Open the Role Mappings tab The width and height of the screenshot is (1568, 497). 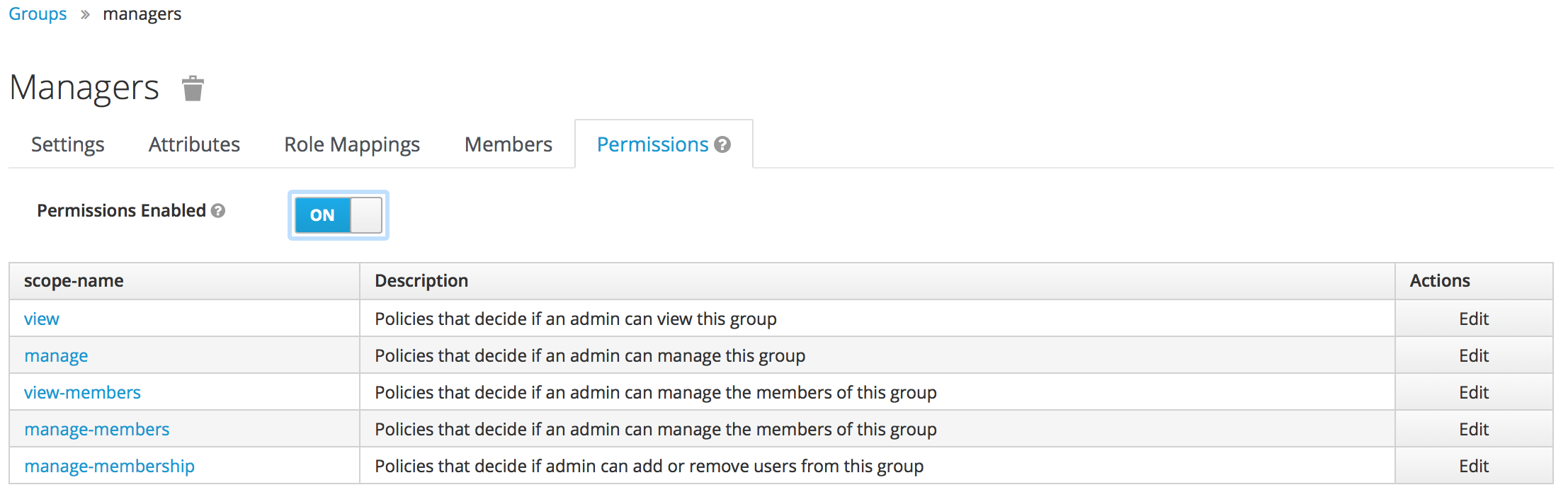pyautogui.click(x=352, y=144)
